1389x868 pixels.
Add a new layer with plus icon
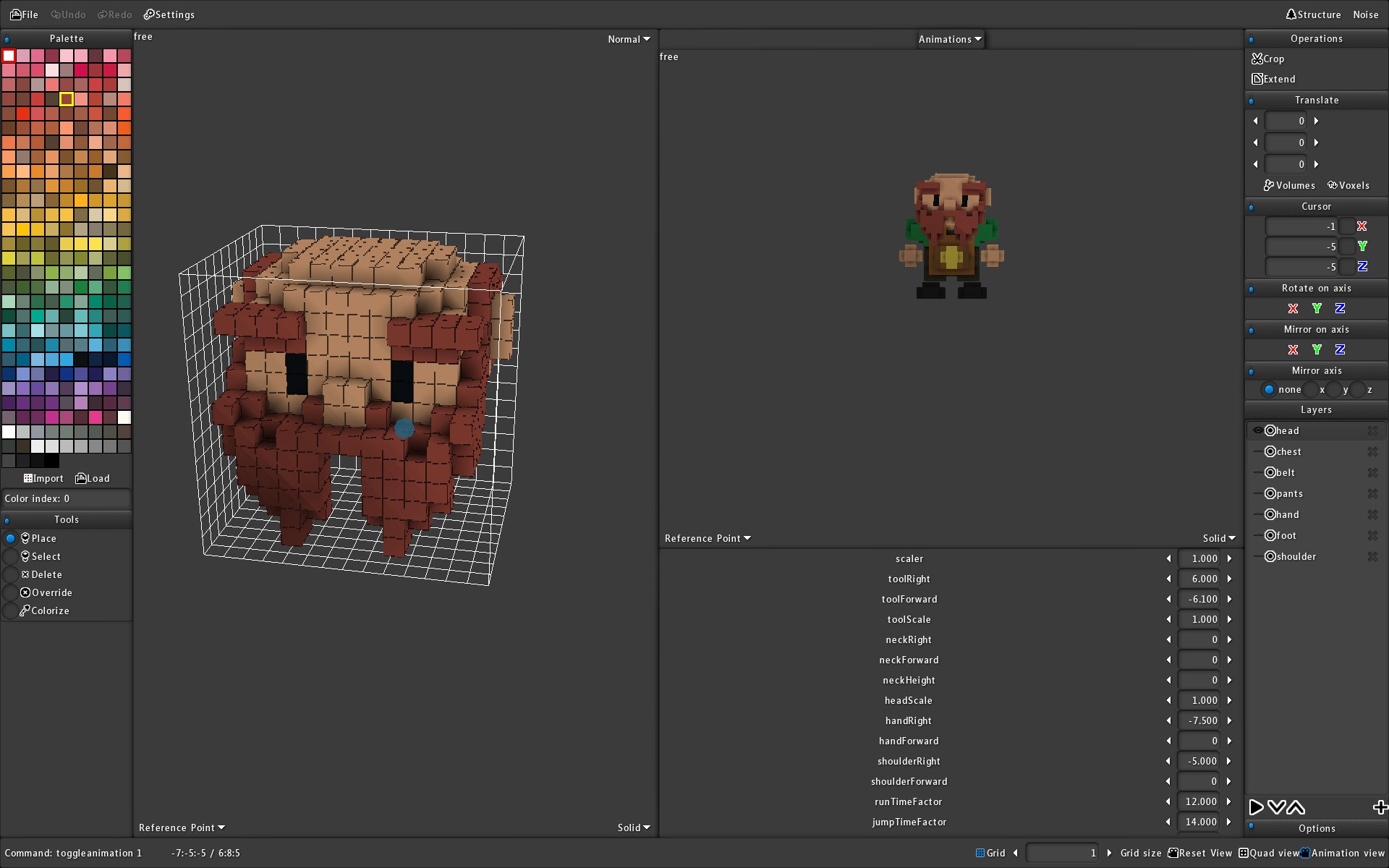point(1380,807)
